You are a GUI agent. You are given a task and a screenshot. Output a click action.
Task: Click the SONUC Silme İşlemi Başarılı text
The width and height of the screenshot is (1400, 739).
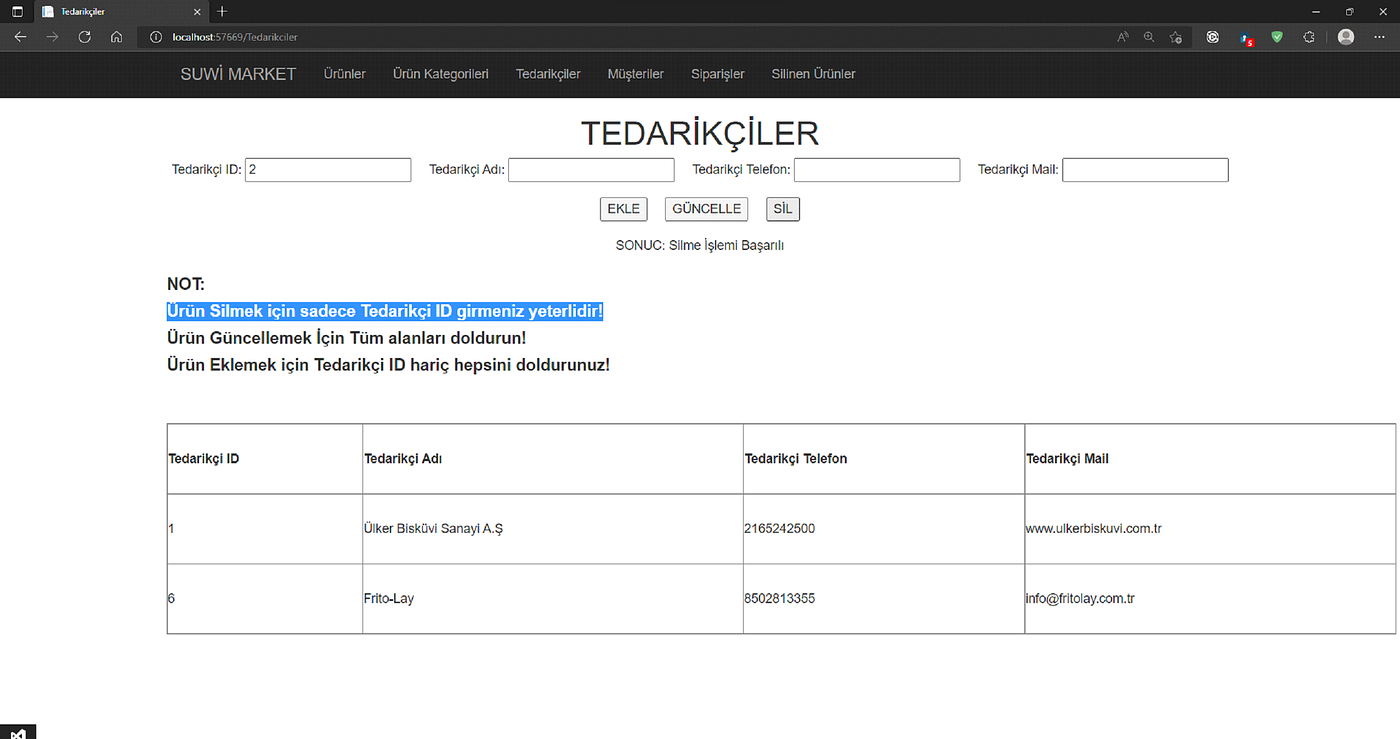(700, 245)
